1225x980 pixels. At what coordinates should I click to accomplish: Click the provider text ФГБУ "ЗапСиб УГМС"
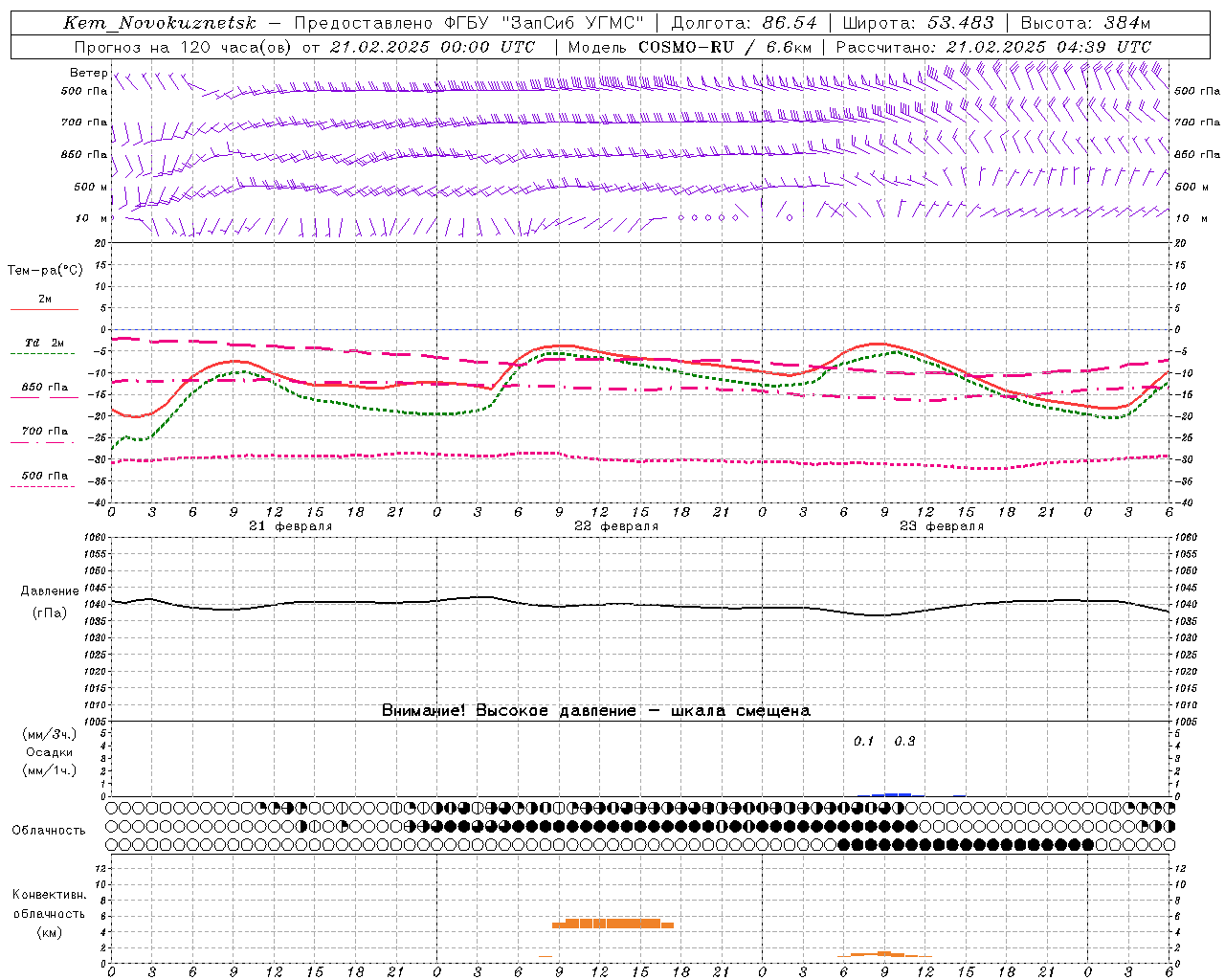tap(545, 23)
